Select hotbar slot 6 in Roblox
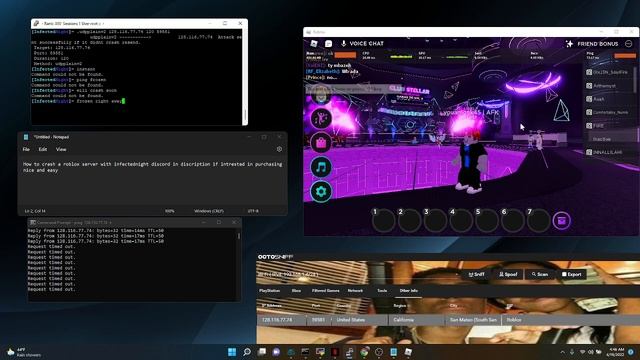640x360 pixels. 513,220
